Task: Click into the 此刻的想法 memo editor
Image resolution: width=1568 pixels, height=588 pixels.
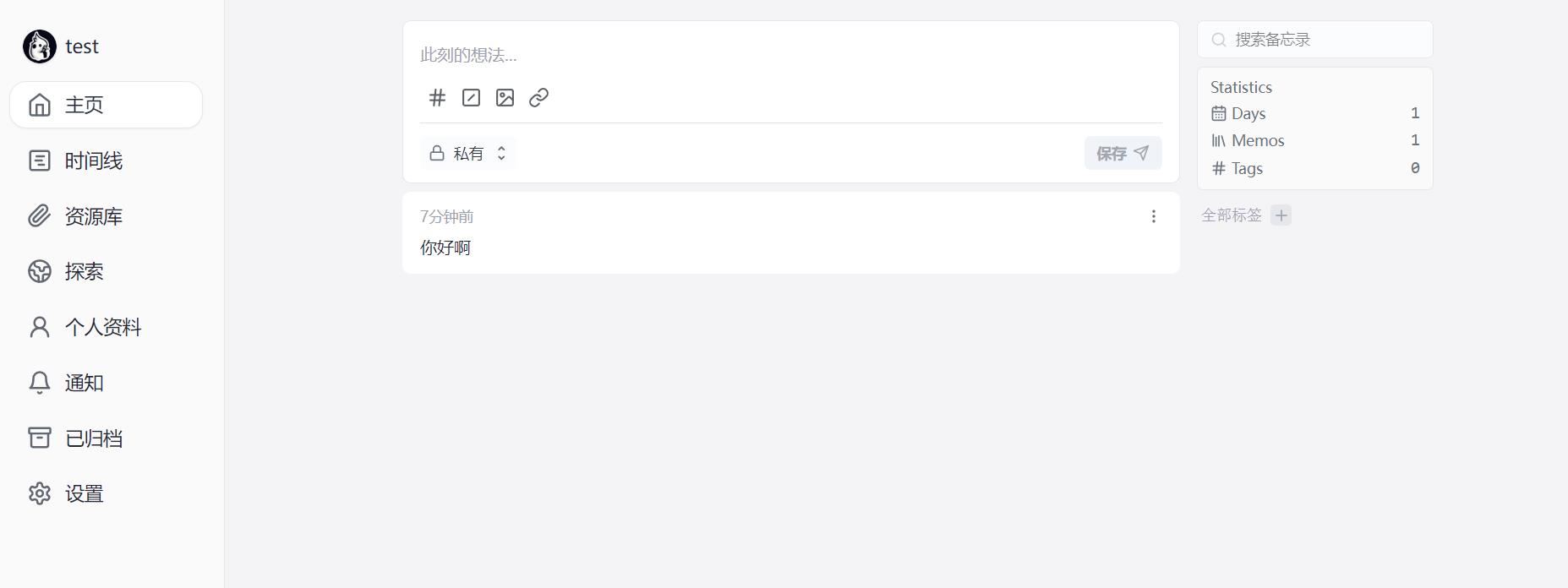Action: point(790,55)
